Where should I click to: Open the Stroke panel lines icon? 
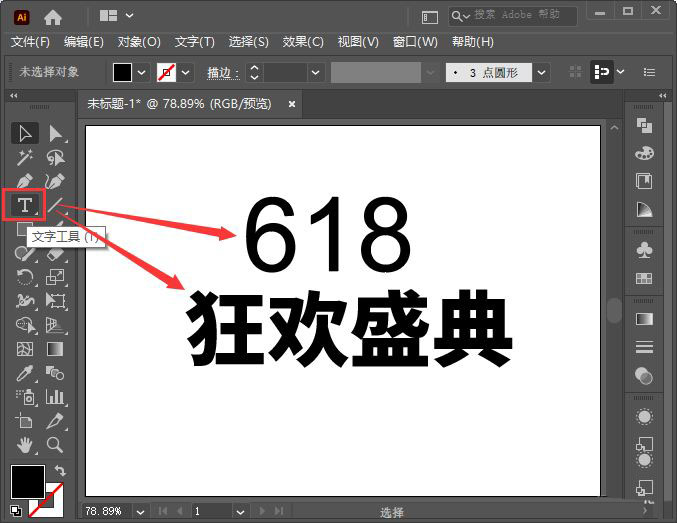pyautogui.click(x=644, y=347)
